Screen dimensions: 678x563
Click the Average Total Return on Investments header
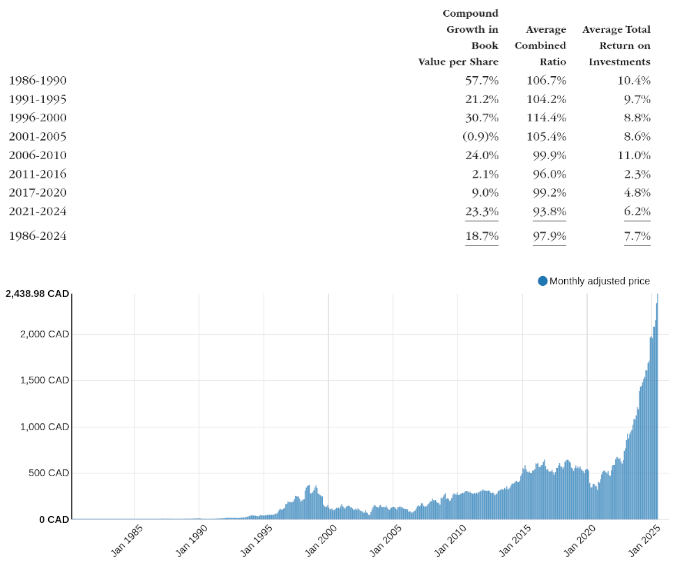tap(616, 45)
